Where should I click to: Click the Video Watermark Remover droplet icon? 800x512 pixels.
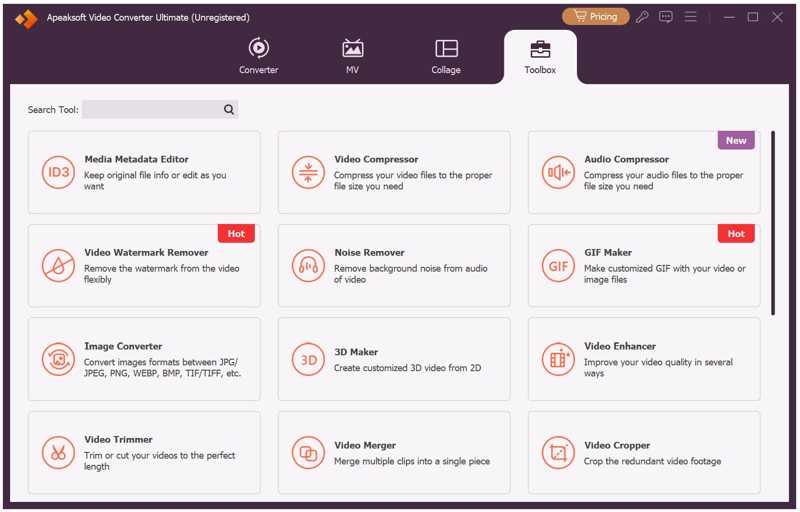[58, 266]
